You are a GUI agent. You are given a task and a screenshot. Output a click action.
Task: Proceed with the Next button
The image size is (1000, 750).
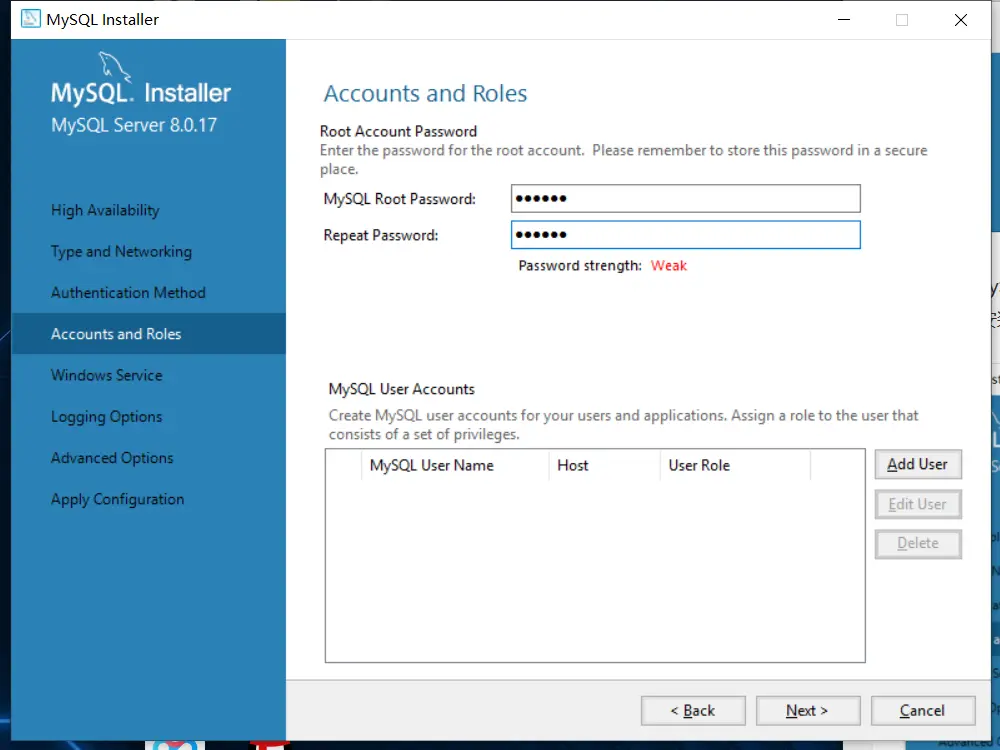(x=807, y=710)
